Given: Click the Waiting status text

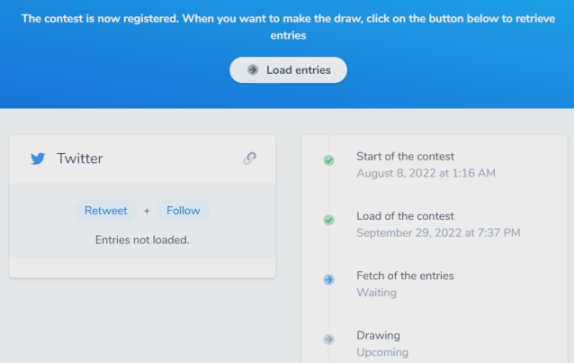Looking at the screenshot, I should click(x=376, y=293).
